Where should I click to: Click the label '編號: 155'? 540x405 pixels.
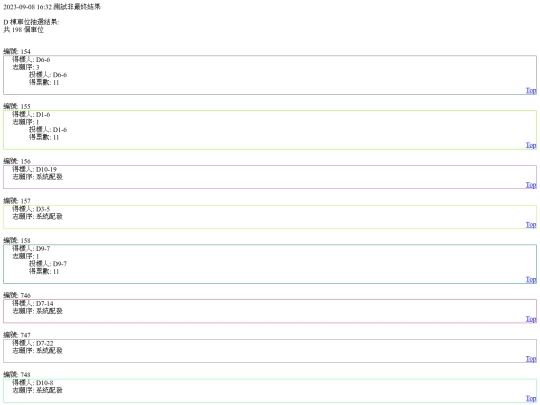[x=17, y=106]
